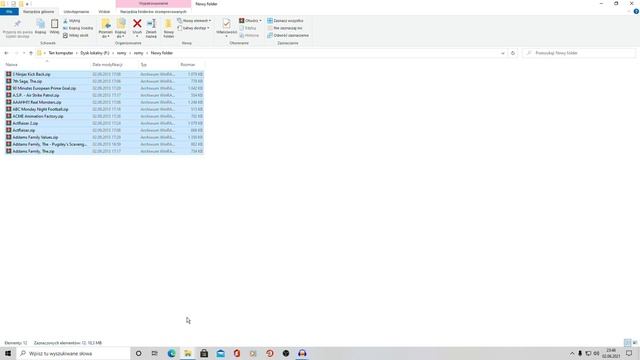Image resolution: width=640 pixels, height=360 pixels.
Task: Open the Przenieś do (move to) dropdown
Action: coord(106,28)
